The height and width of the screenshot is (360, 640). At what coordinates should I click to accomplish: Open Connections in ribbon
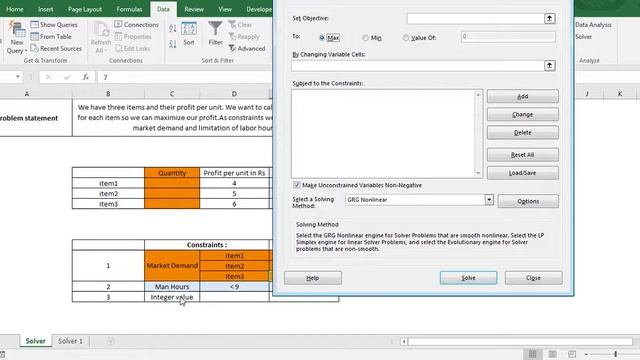(x=136, y=24)
